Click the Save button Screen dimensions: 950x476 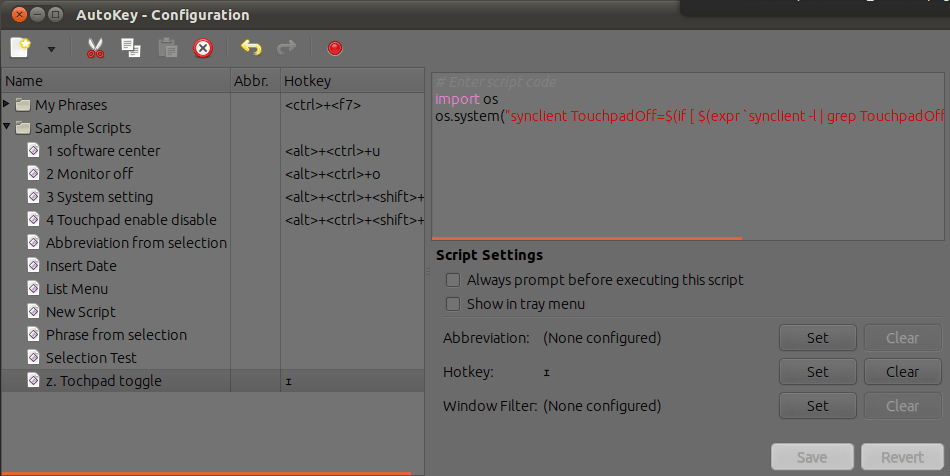[x=812, y=457]
